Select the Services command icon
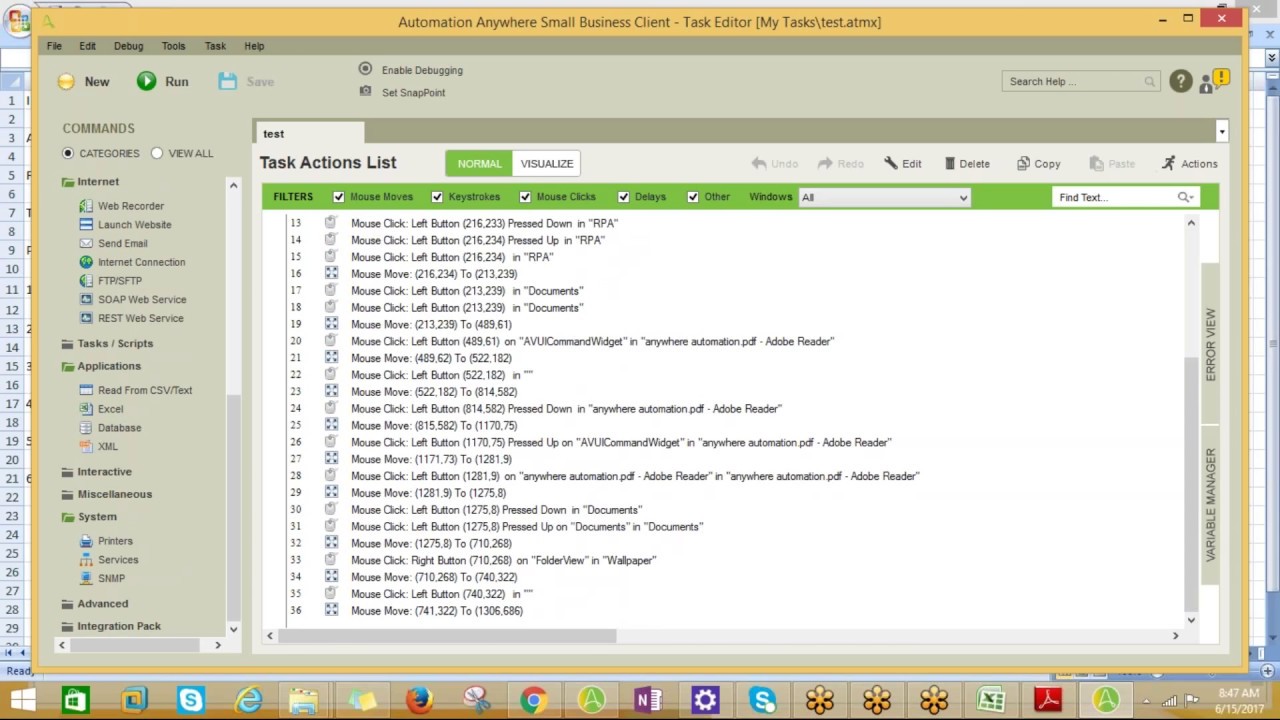The height and width of the screenshot is (720, 1280). tap(86, 560)
